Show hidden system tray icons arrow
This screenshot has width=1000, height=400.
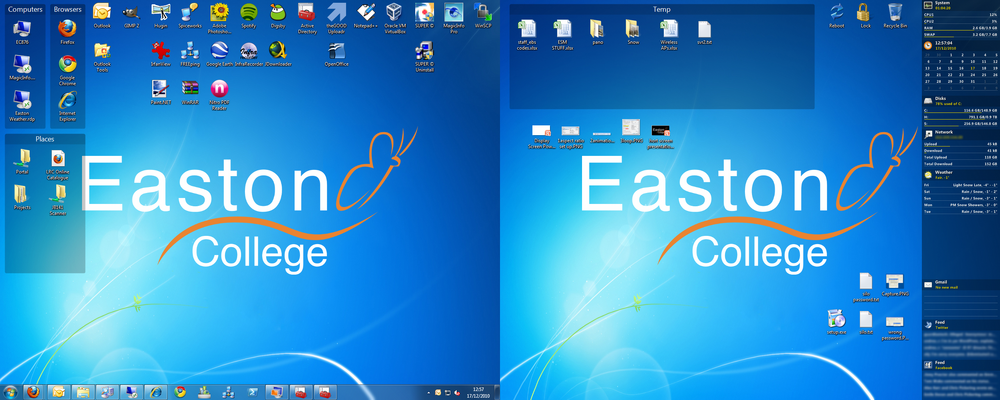point(429,392)
